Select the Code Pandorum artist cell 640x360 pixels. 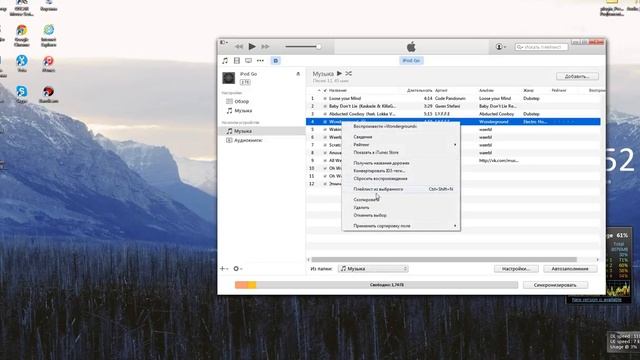(x=450, y=98)
